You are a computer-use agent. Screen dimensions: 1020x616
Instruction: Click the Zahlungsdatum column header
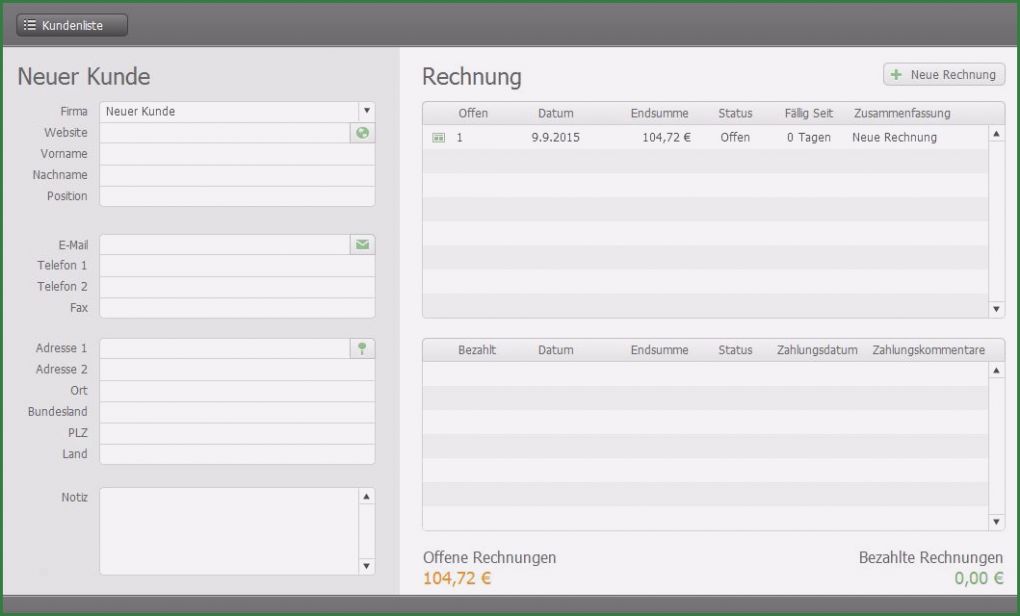tap(816, 350)
